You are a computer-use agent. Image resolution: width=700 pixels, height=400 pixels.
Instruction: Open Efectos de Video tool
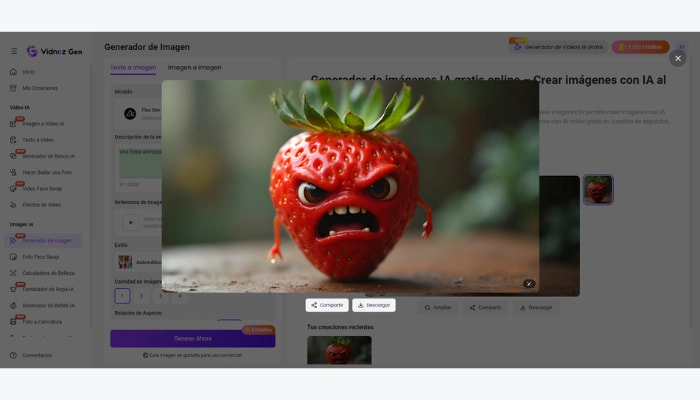[x=42, y=205]
